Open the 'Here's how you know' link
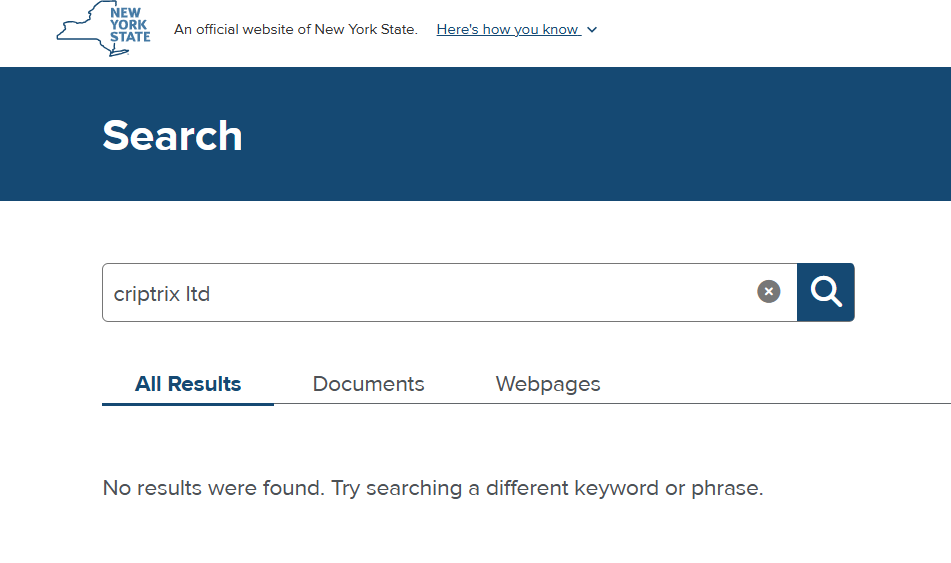Screen dimensions: 951x563 [507, 30]
